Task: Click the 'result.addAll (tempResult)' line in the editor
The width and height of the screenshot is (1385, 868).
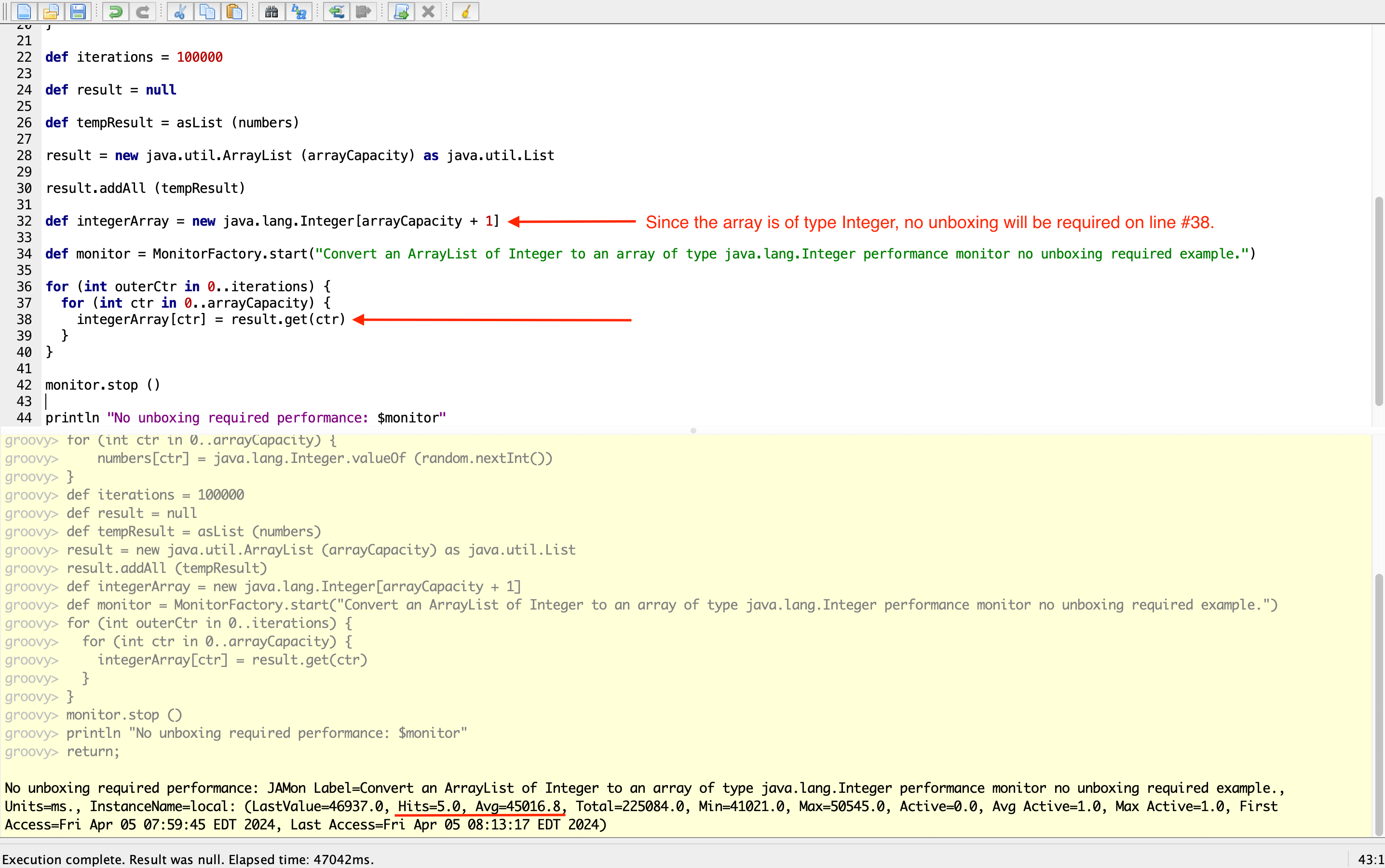Action: click(145, 188)
